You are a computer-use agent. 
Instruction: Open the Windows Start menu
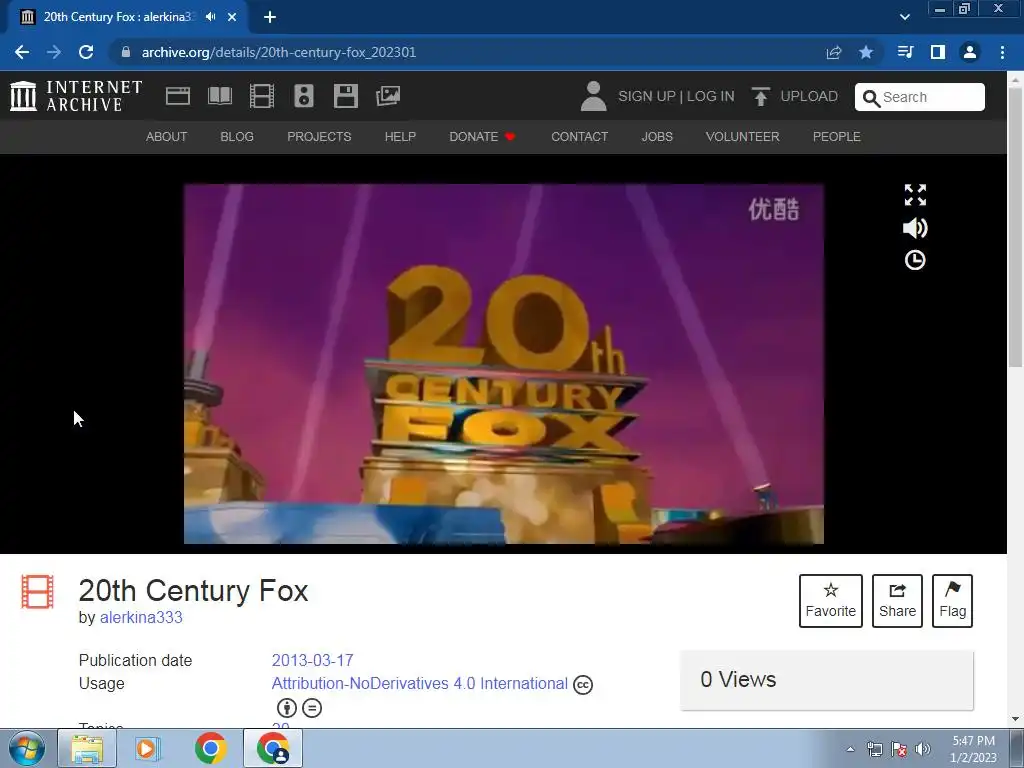pos(26,748)
